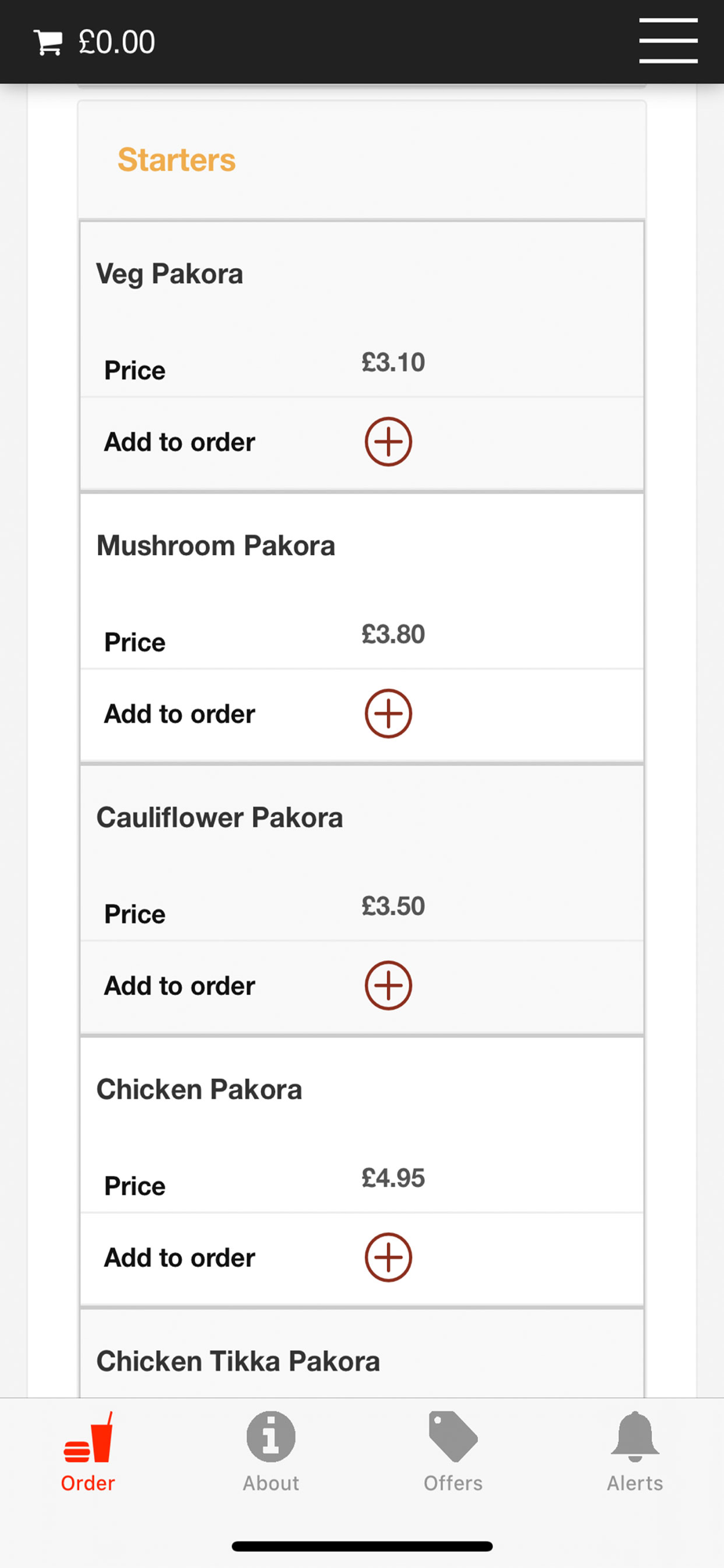
Task: Add Chicken Pakora to order
Action: (388, 1258)
